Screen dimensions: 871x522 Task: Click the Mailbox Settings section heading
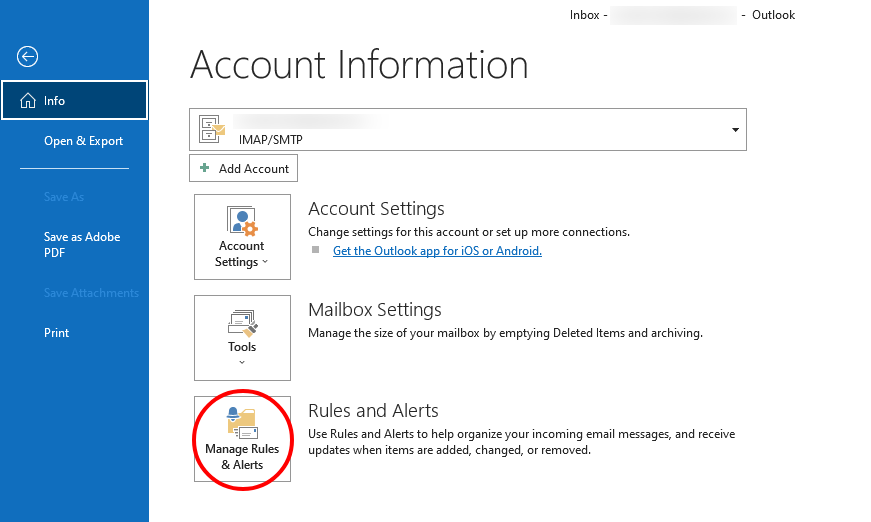click(x=375, y=310)
